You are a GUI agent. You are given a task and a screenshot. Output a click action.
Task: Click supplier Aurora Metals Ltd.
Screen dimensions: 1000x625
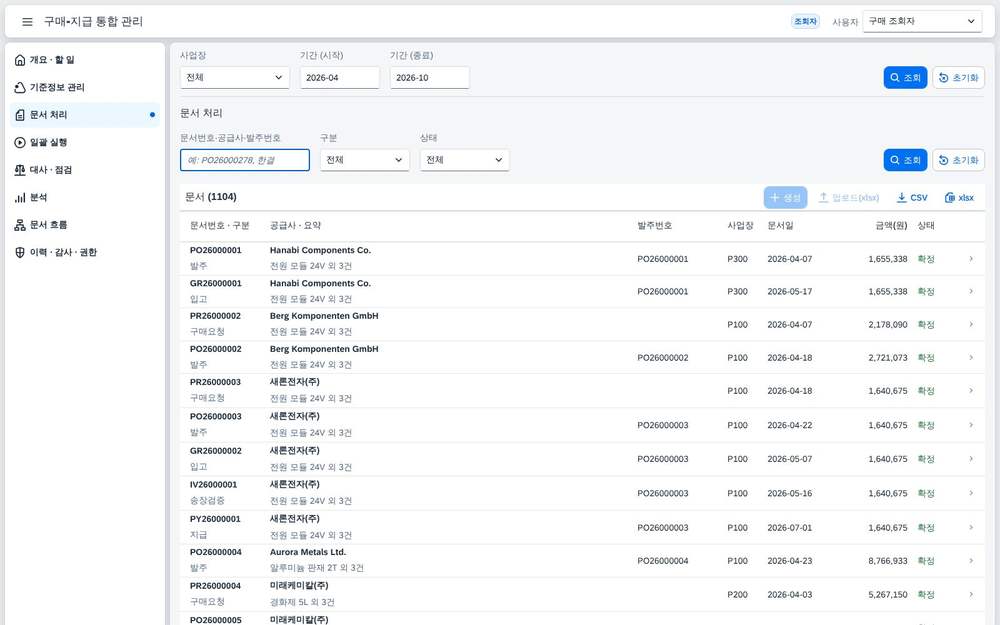[308, 552]
